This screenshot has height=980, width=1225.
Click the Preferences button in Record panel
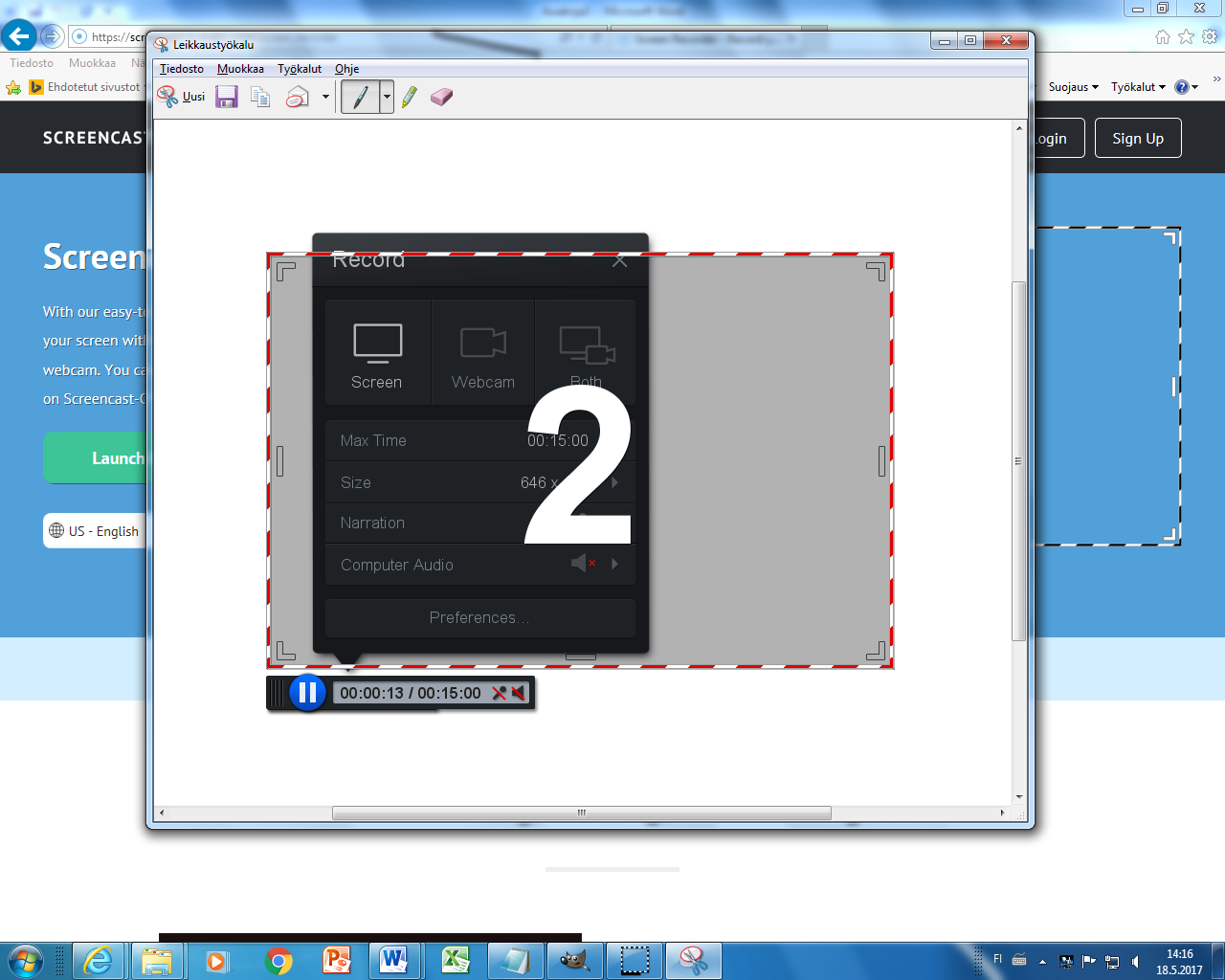tap(479, 617)
